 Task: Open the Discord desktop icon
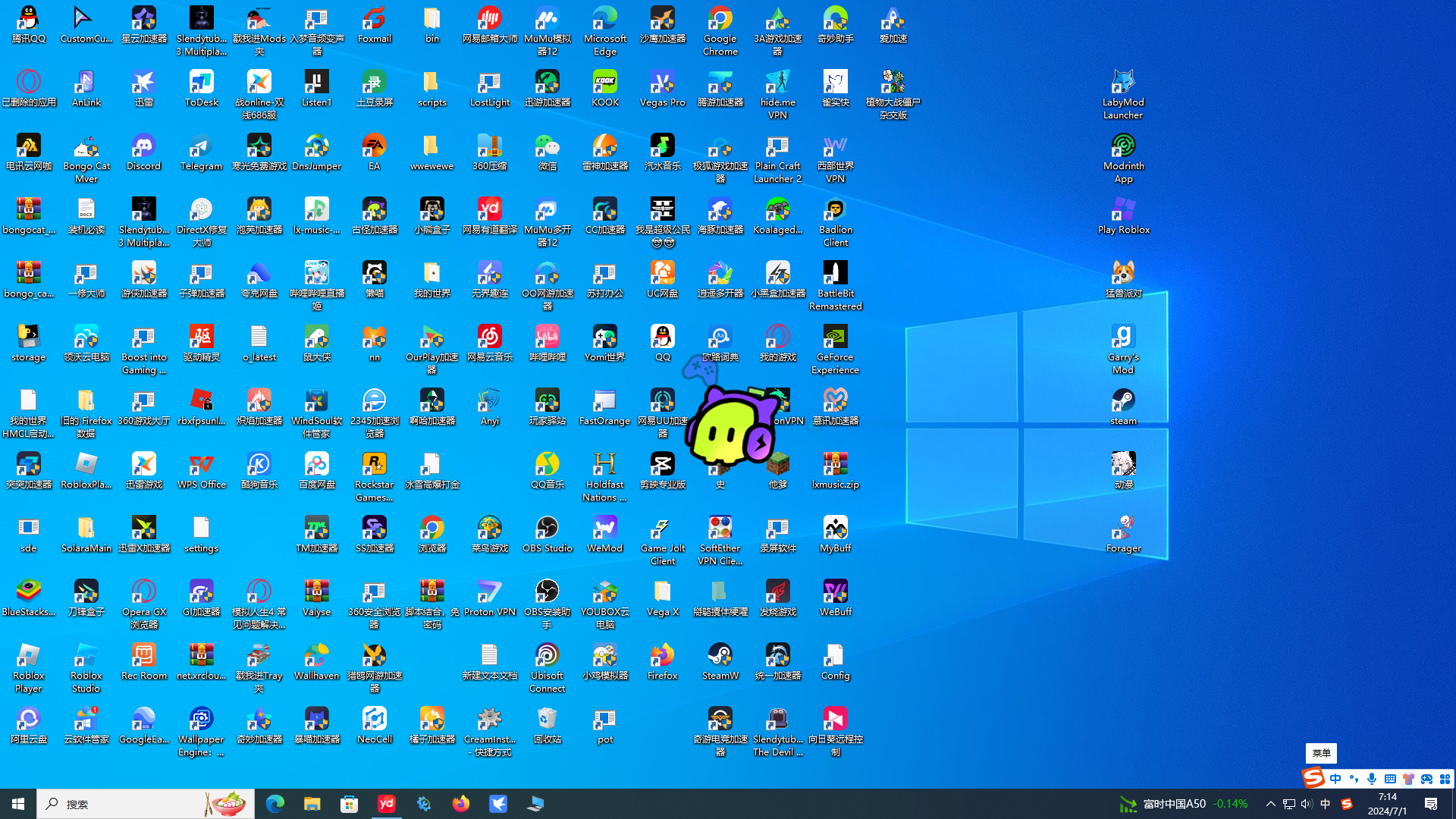tap(143, 152)
